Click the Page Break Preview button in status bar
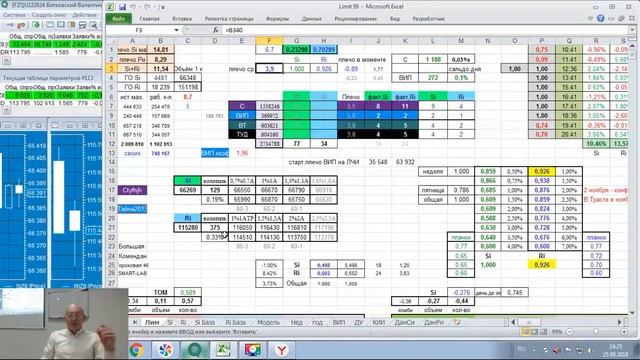This screenshot has width=640, height=360. click(543, 332)
